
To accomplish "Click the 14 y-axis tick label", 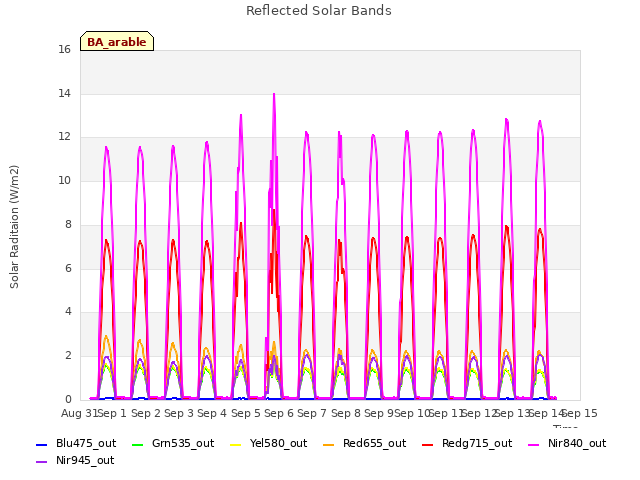I will [64, 93].
